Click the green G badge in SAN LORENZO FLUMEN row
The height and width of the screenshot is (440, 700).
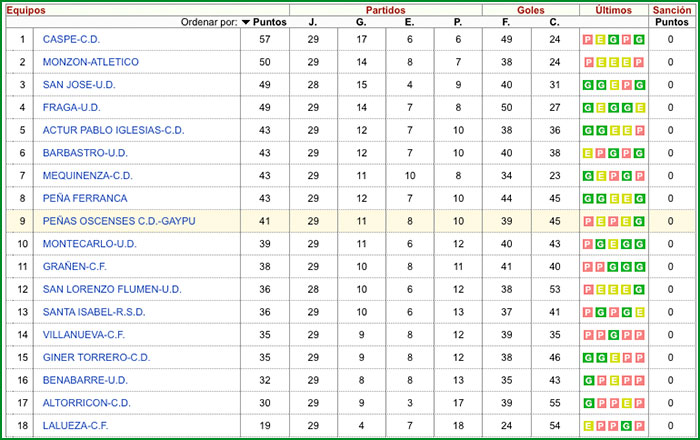[638, 290]
